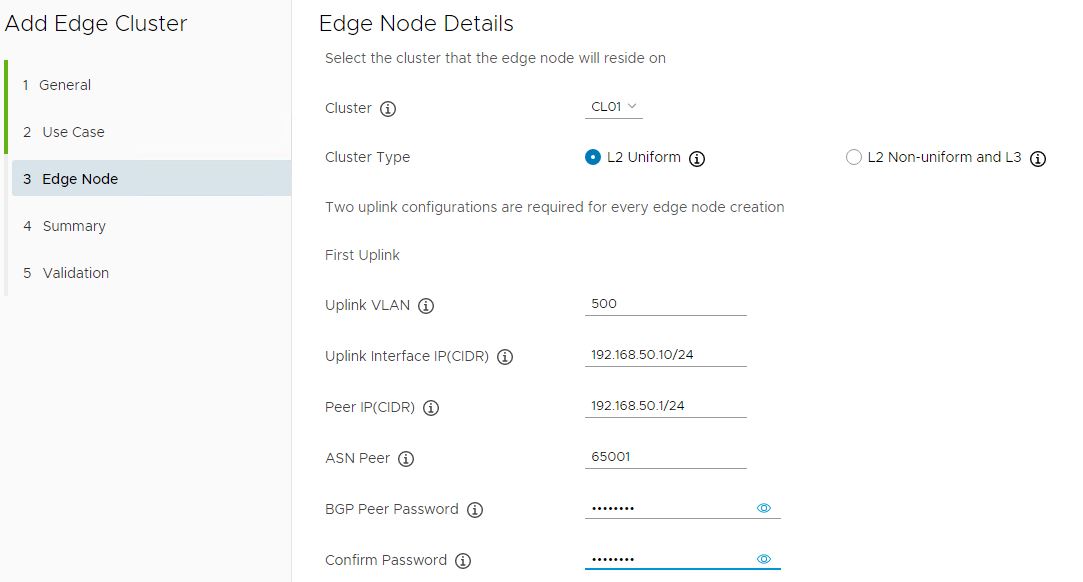Open the CL01 cluster dropdown
The width and height of the screenshot is (1083, 582).
pos(613,107)
